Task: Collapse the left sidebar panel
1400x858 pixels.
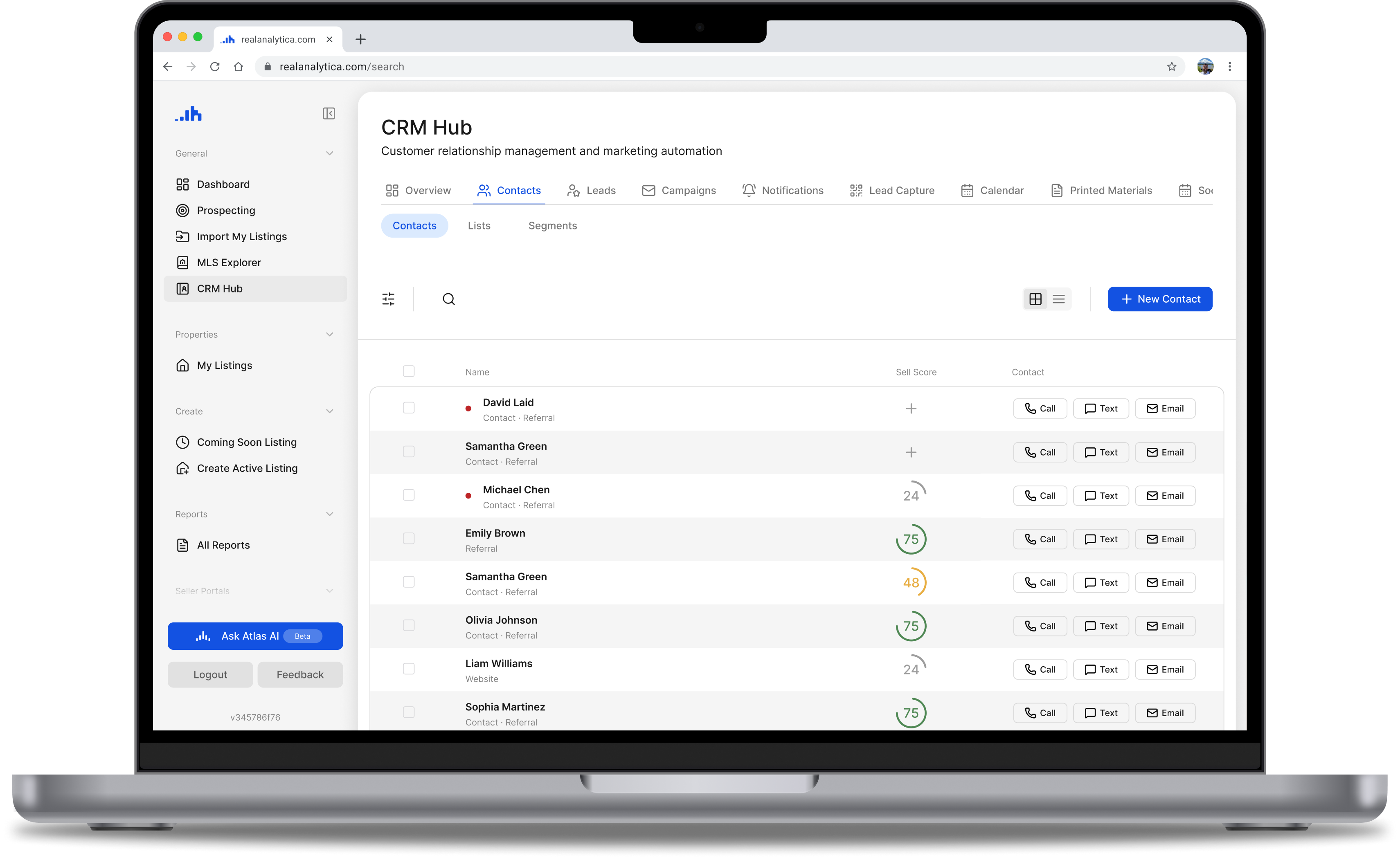Action: click(x=329, y=114)
